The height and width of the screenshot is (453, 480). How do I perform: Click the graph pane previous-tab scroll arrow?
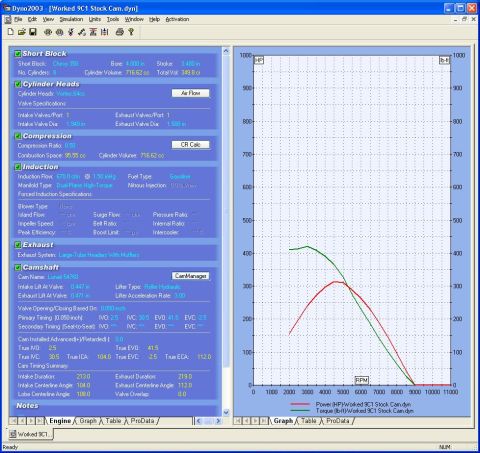(247, 421)
